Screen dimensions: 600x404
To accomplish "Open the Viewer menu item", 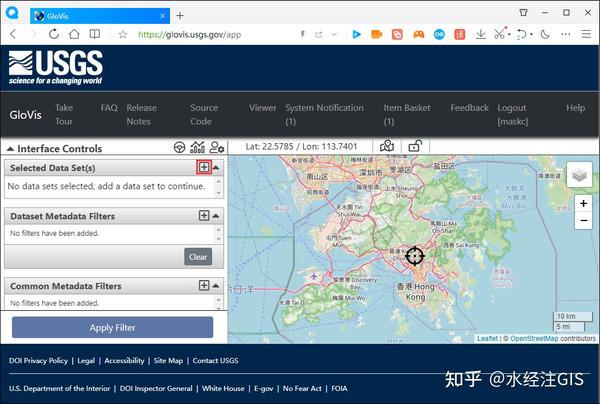I will click(x=262, y=108).
